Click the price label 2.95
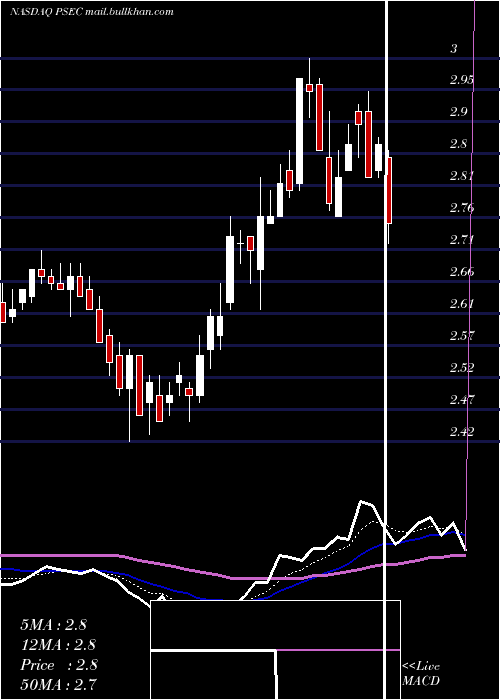The width and height of the screenshot is (500, 700). click(x=462, y=80)
